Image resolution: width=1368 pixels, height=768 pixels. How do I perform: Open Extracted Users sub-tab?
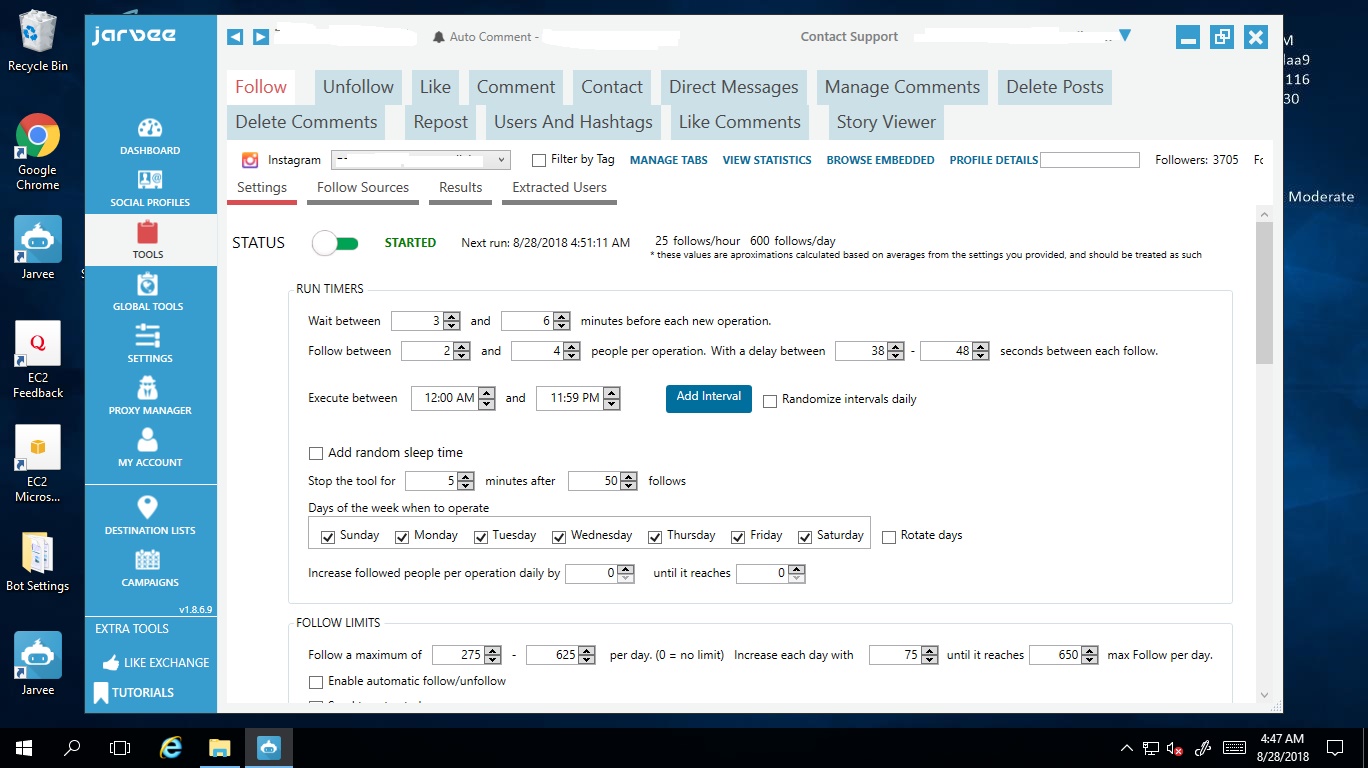tap(560, 188)
